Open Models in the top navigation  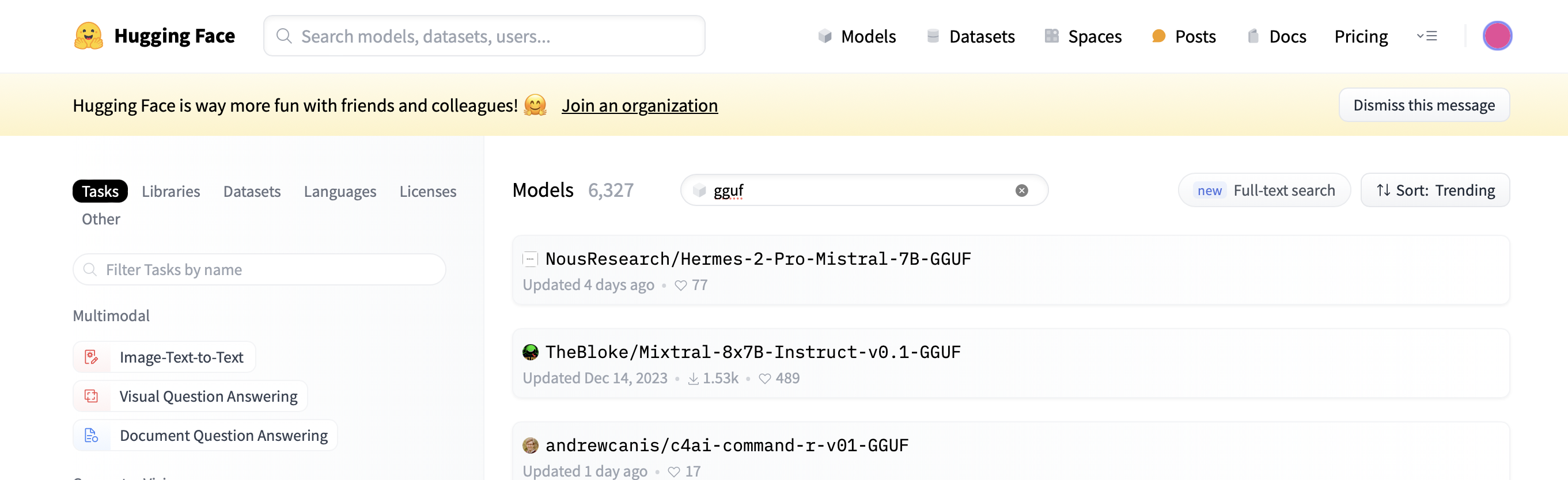(x=857, y=36)
